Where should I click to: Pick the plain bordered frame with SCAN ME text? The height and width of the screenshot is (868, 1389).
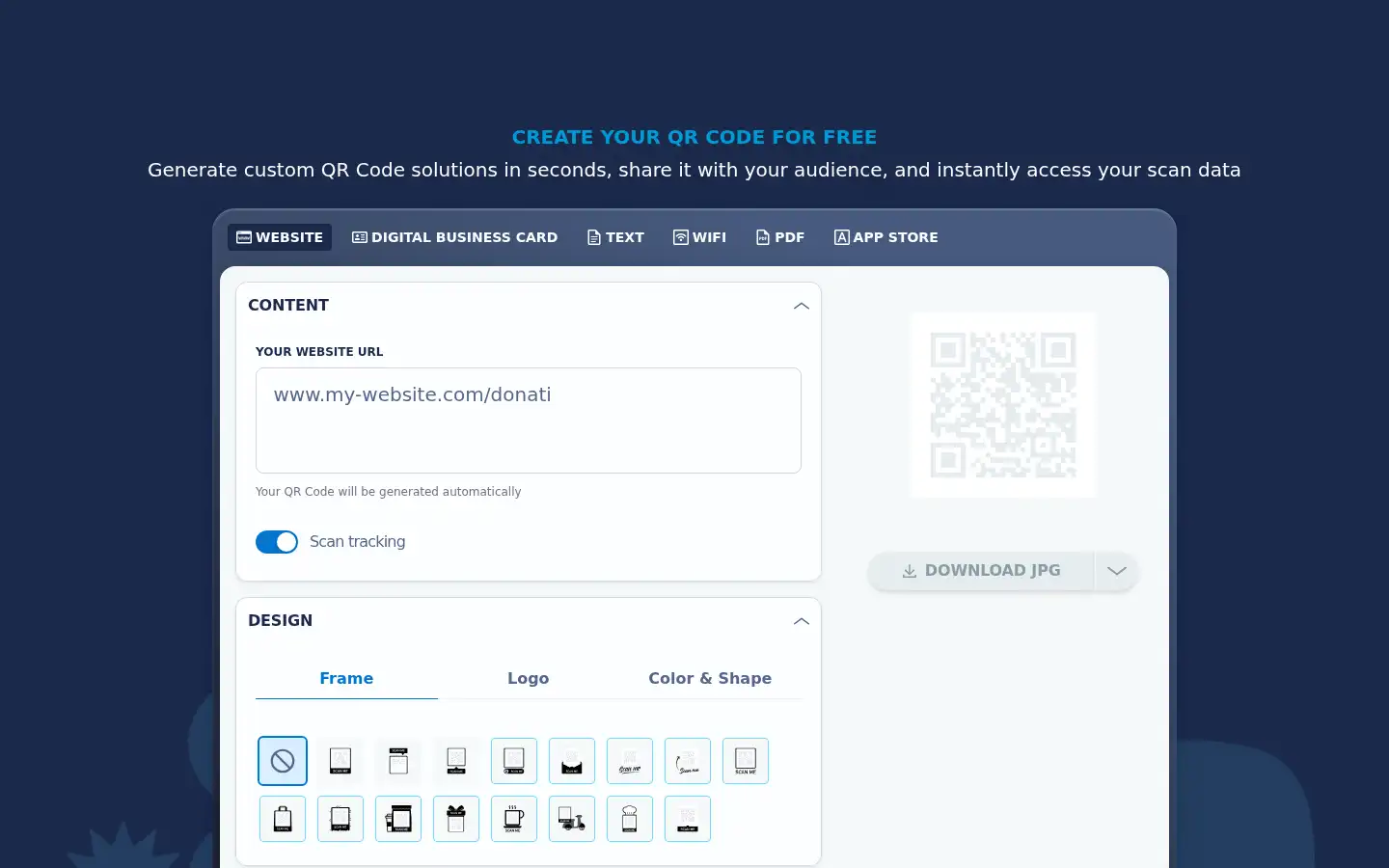click(x=746, y=761)
